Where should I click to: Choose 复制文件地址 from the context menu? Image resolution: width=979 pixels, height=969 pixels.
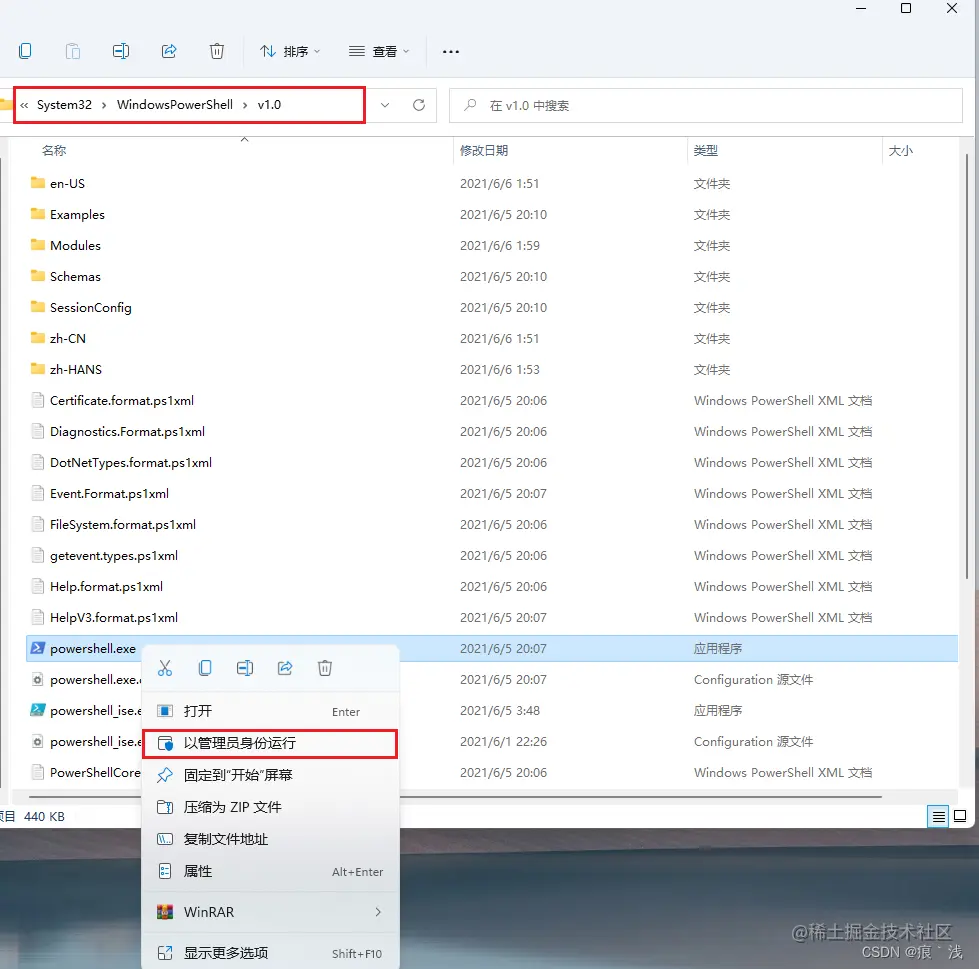[x=270, y=839]
